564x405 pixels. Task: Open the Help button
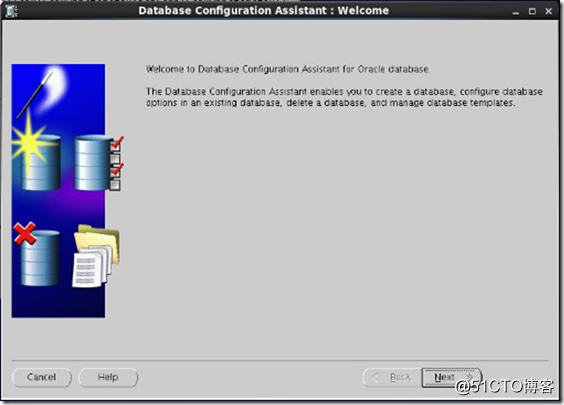(108, 377)
